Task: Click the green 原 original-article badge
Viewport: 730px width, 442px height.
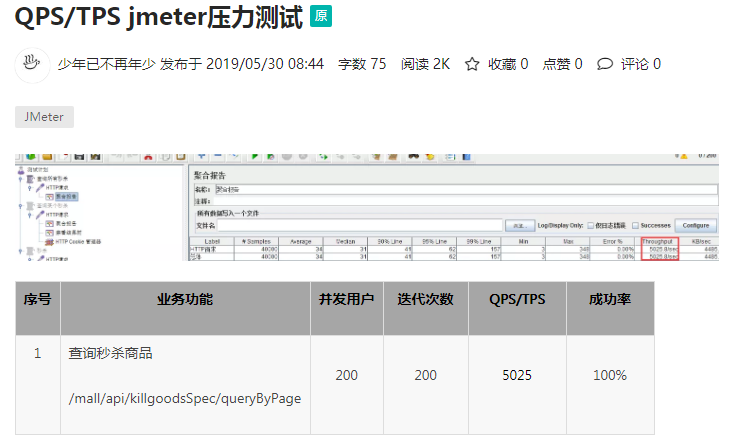Action: pyautogui.click(x=321, y=16)
